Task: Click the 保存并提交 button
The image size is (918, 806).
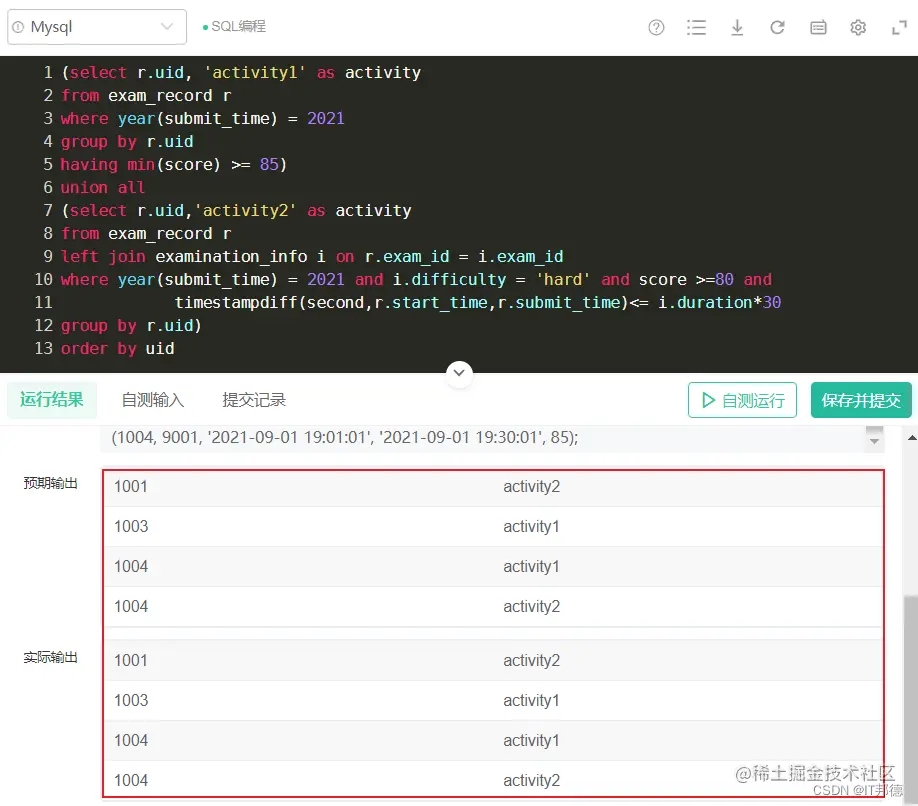Action: click(x=861, y=400)
